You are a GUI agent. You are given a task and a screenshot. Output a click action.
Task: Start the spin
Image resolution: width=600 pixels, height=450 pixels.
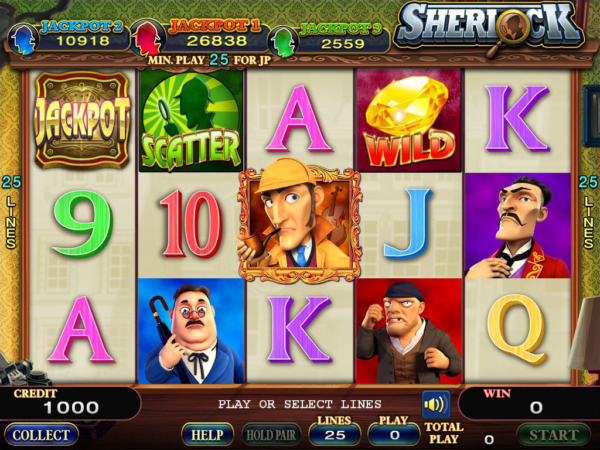tap(553, 435)
